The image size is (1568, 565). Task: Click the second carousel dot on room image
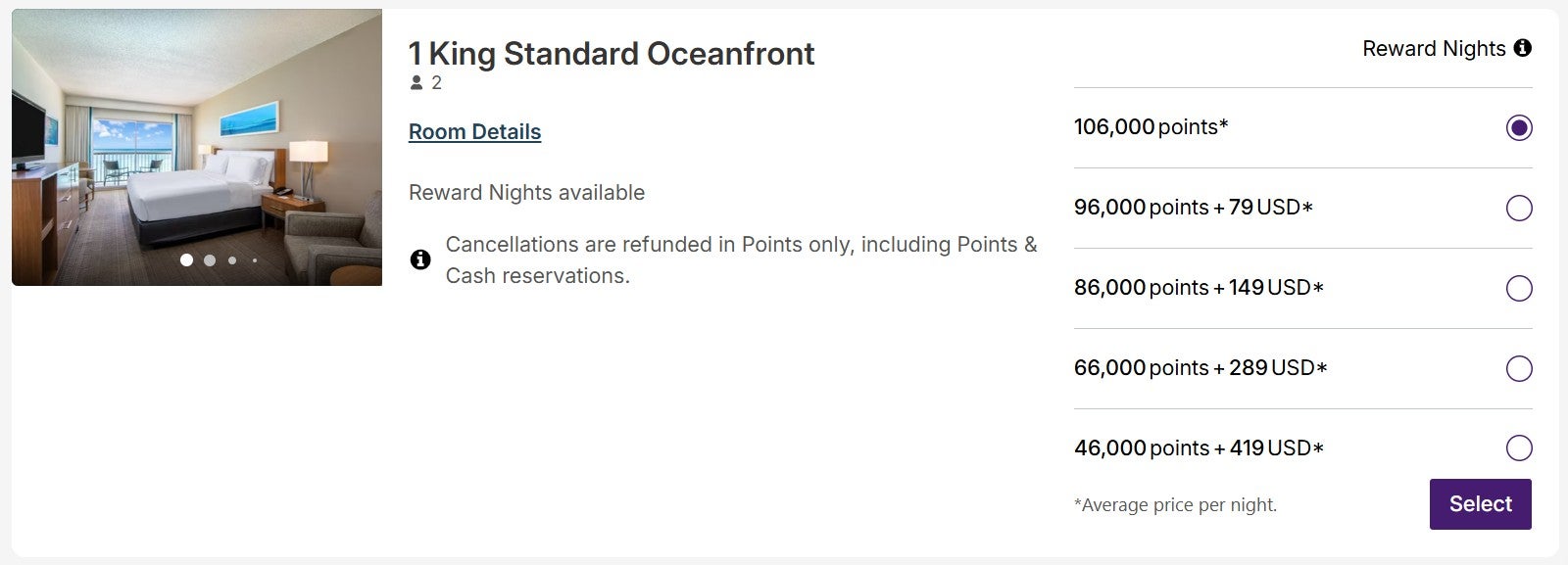(x=209, y=259)
